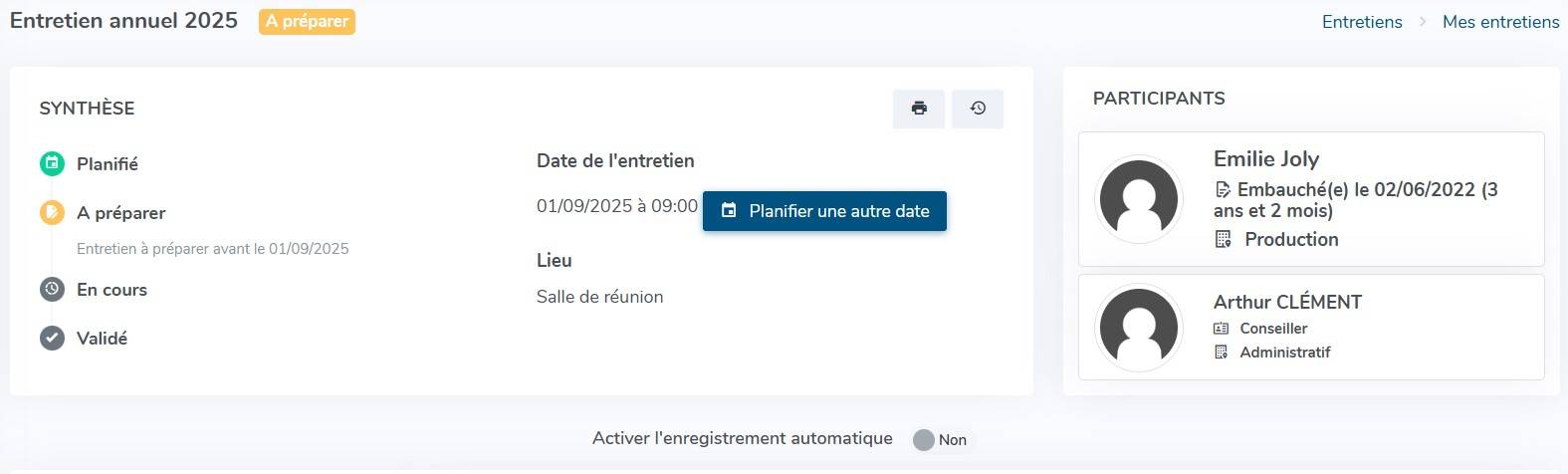Select the Emilie Joly participant name
The width and height of the screenshot is (1568, 474).
(x=1266, y=159)
